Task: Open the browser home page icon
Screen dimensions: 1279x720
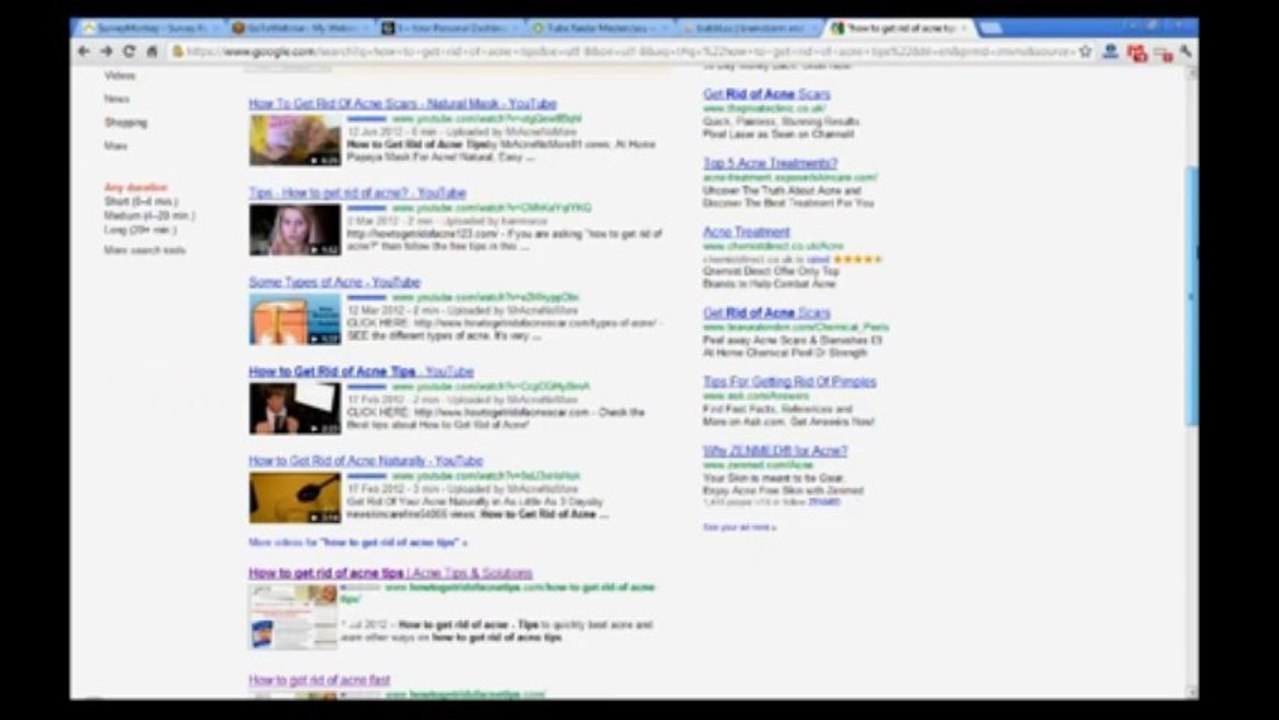Action: pyautogui.click(x=152, y=51)
